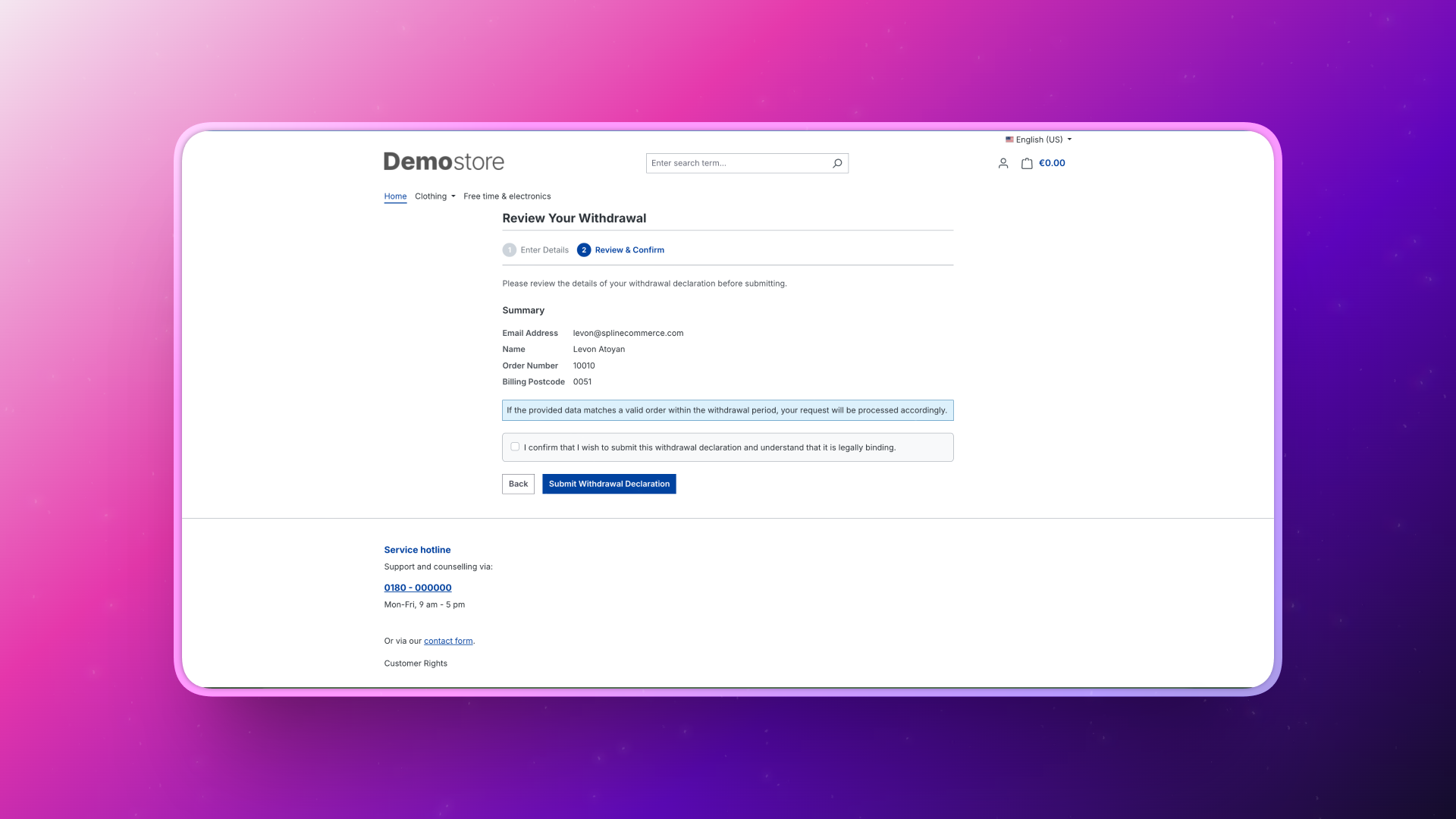Expand the English (US) language dropdown
1456x819 pixels.
tap(1039, 140)
